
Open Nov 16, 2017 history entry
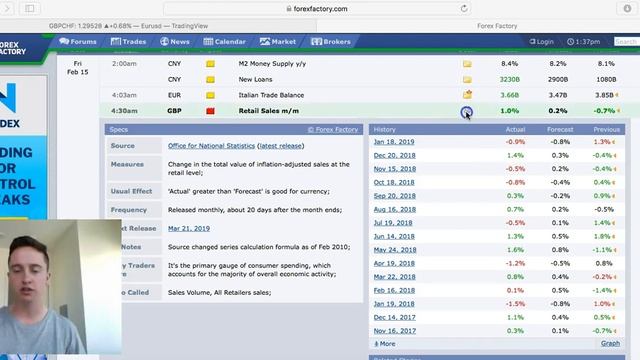395,331
